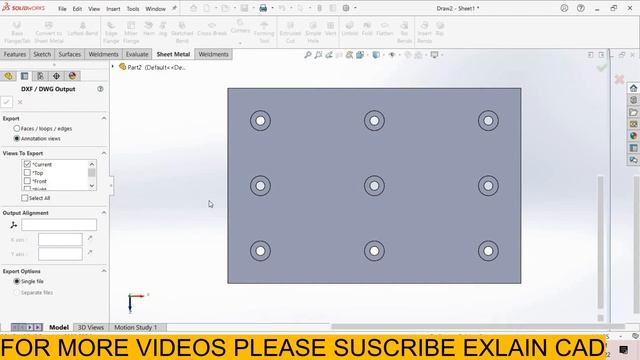This screenshot has height=360, width=640.
Task: Open FeatureManager design tree tab icon
Action: [9, 76]
